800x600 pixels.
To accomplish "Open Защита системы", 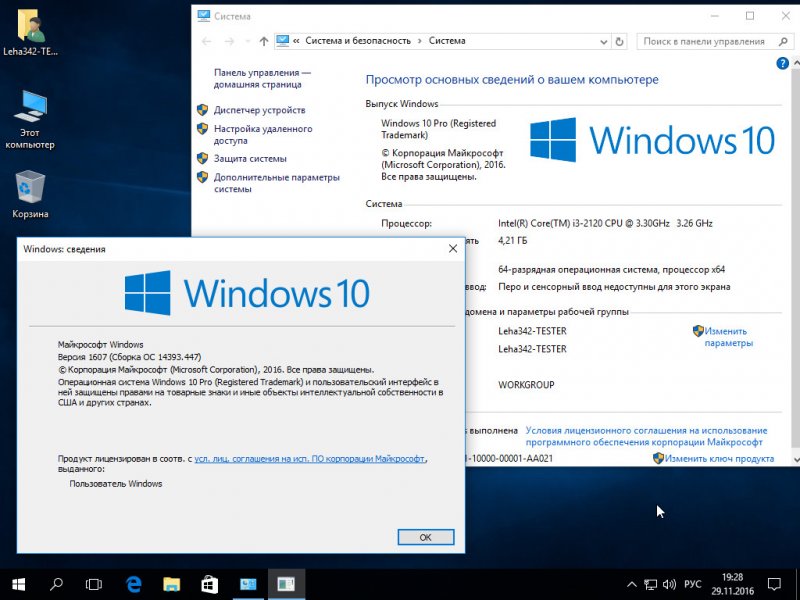I will 250,159.
